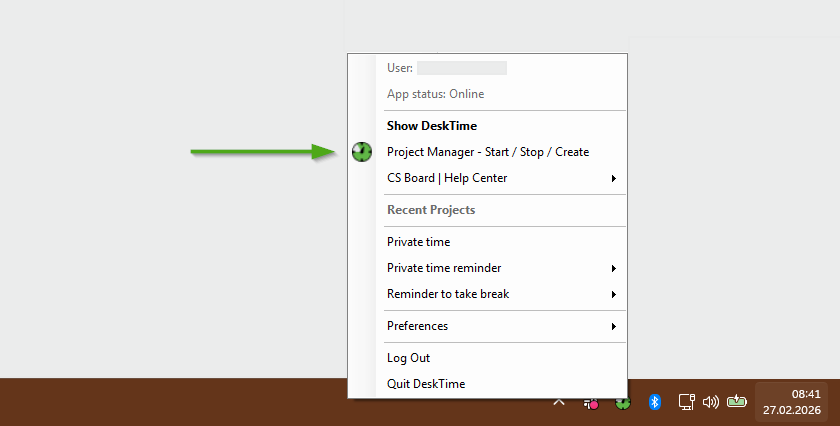This screenshot has width=840, height=426.
Task: Toggle Private time in the menu
Action: tap(418, 242)
